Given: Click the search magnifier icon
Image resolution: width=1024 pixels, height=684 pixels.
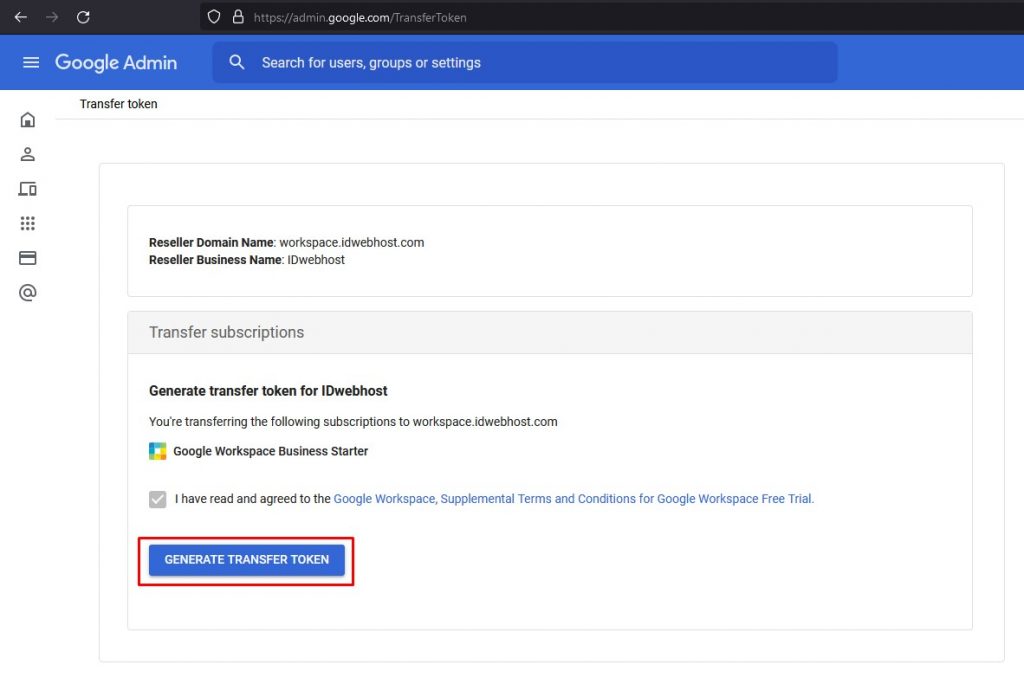Looking at the screenshot, I should [236, 62].
